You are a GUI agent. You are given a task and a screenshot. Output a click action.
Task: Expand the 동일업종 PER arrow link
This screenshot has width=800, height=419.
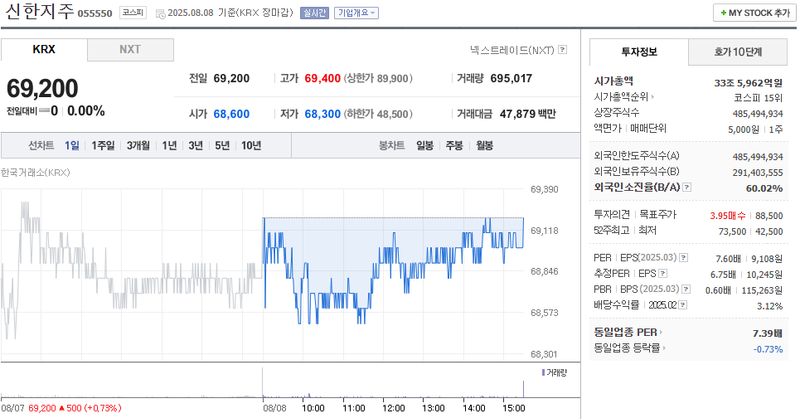coord(660,332)
